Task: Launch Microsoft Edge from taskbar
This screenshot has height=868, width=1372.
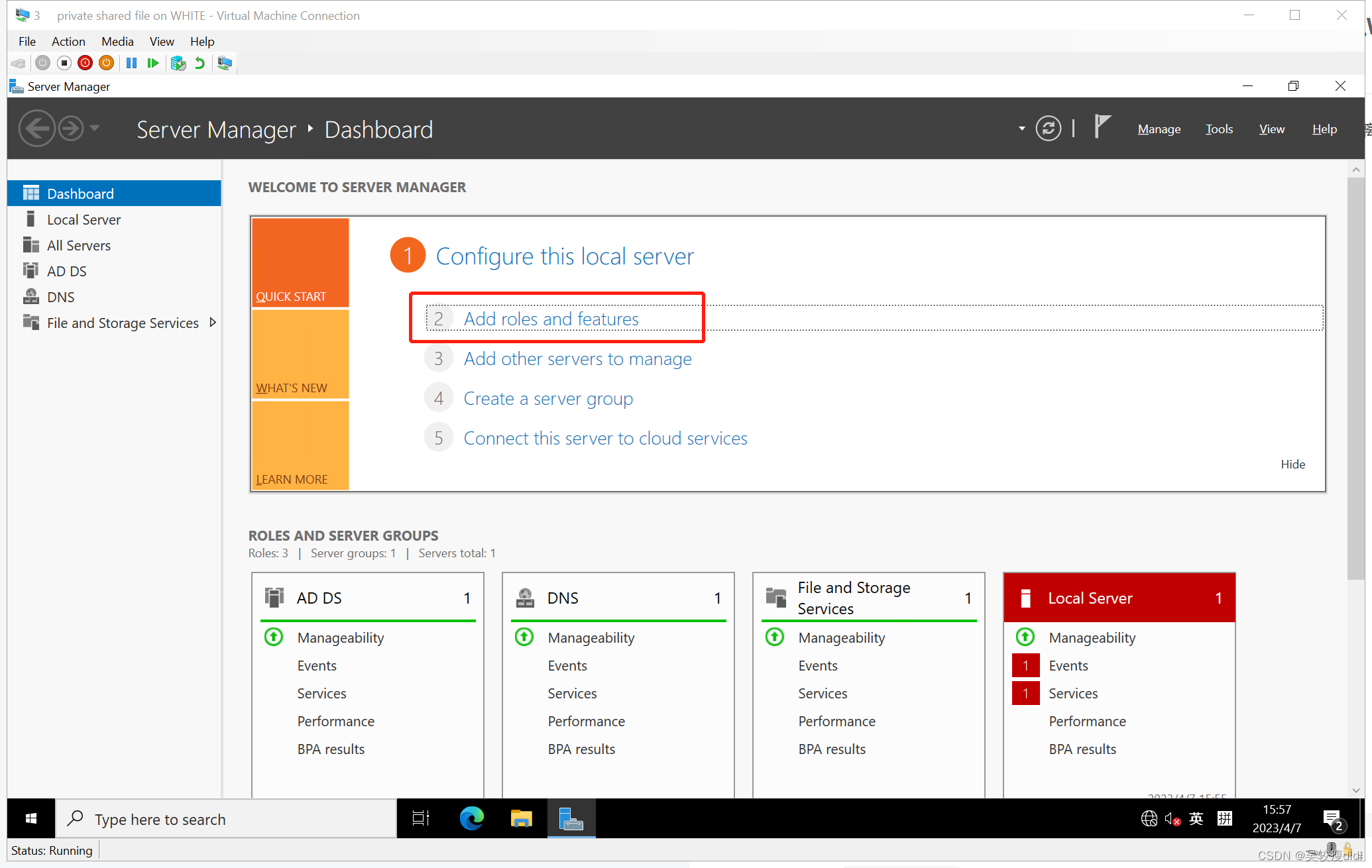Action: point(471,819)
